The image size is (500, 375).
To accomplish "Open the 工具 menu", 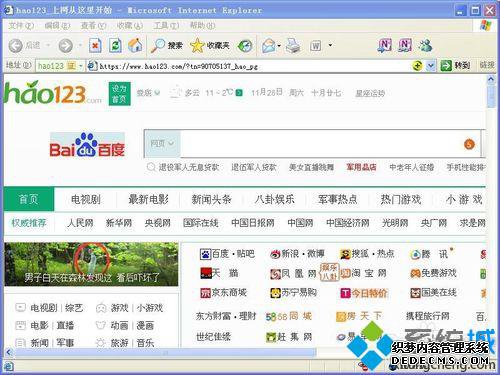I will pos(166,25).
